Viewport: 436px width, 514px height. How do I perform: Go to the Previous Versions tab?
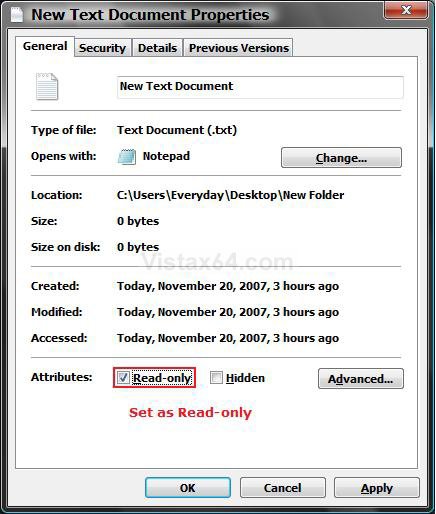tap(239, 48)
